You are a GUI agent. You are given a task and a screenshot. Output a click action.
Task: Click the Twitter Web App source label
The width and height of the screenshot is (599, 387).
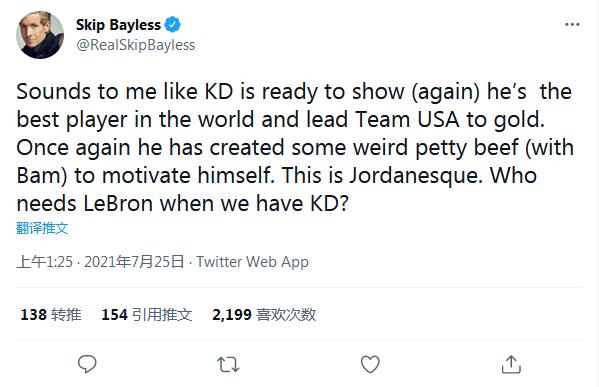coord(253,262)
